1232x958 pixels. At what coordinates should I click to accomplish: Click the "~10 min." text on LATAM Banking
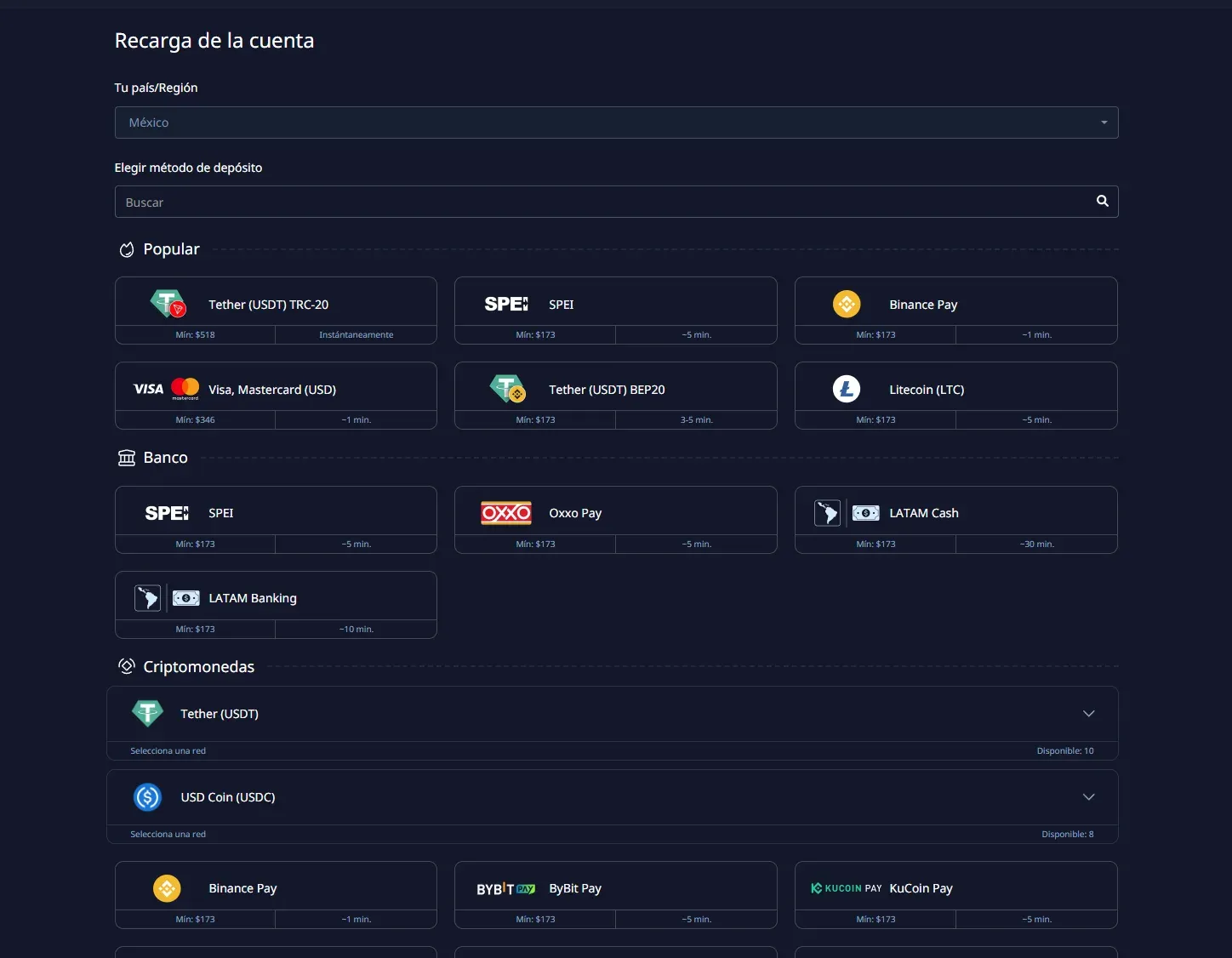[356, 629]
